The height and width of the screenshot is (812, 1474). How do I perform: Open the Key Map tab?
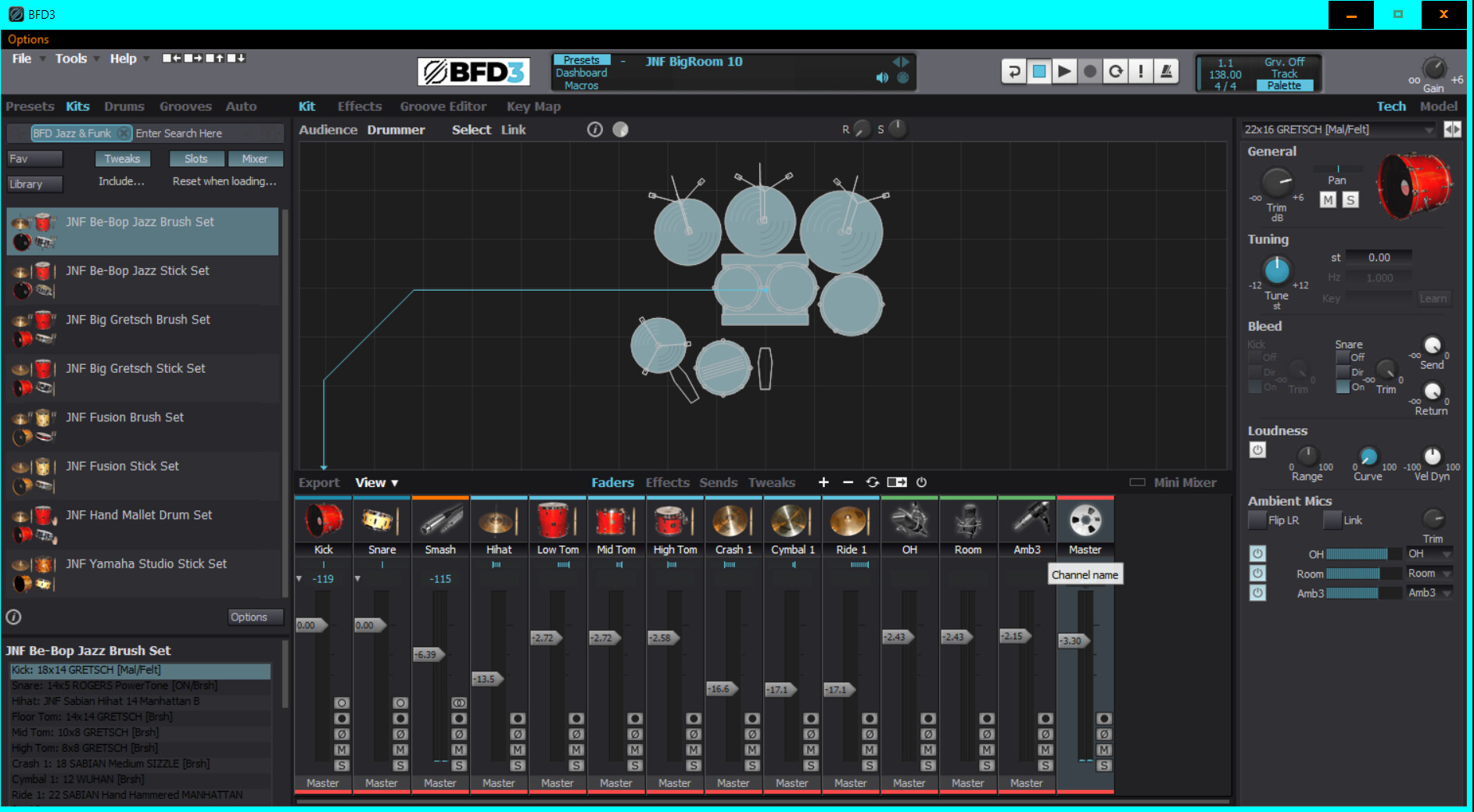click(533, 106)
